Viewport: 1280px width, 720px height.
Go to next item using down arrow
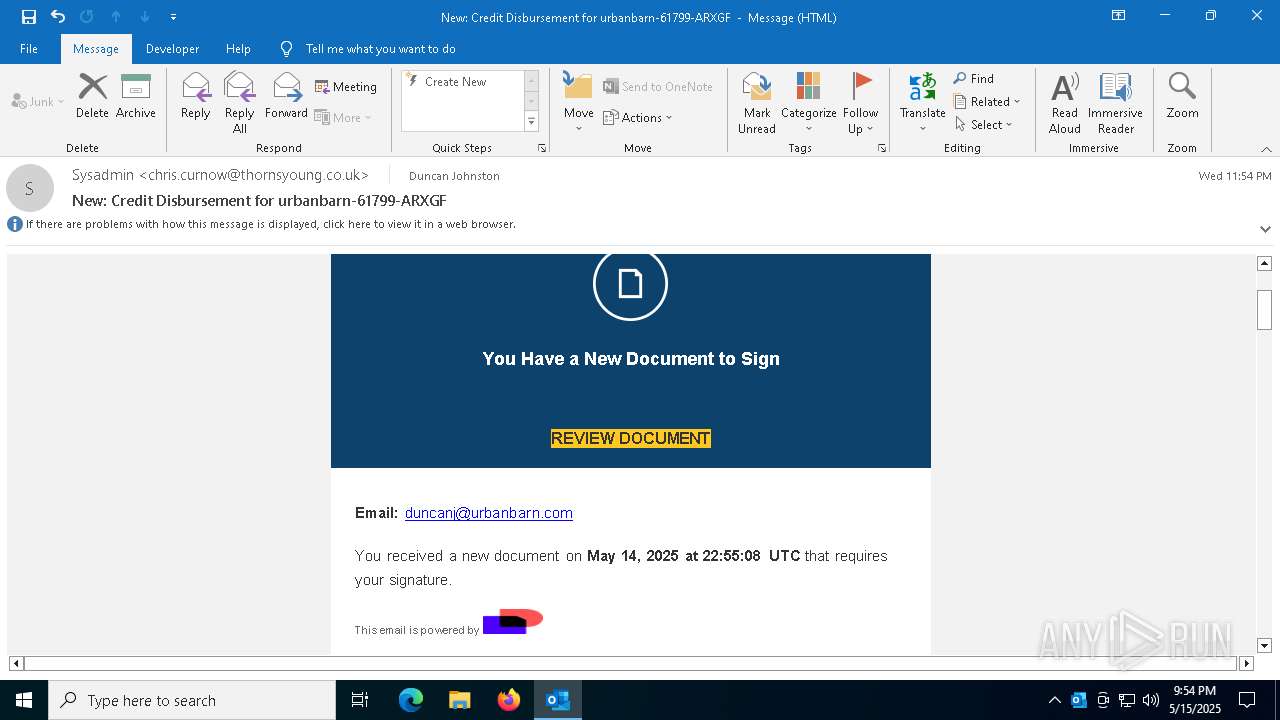coord(145,16)
